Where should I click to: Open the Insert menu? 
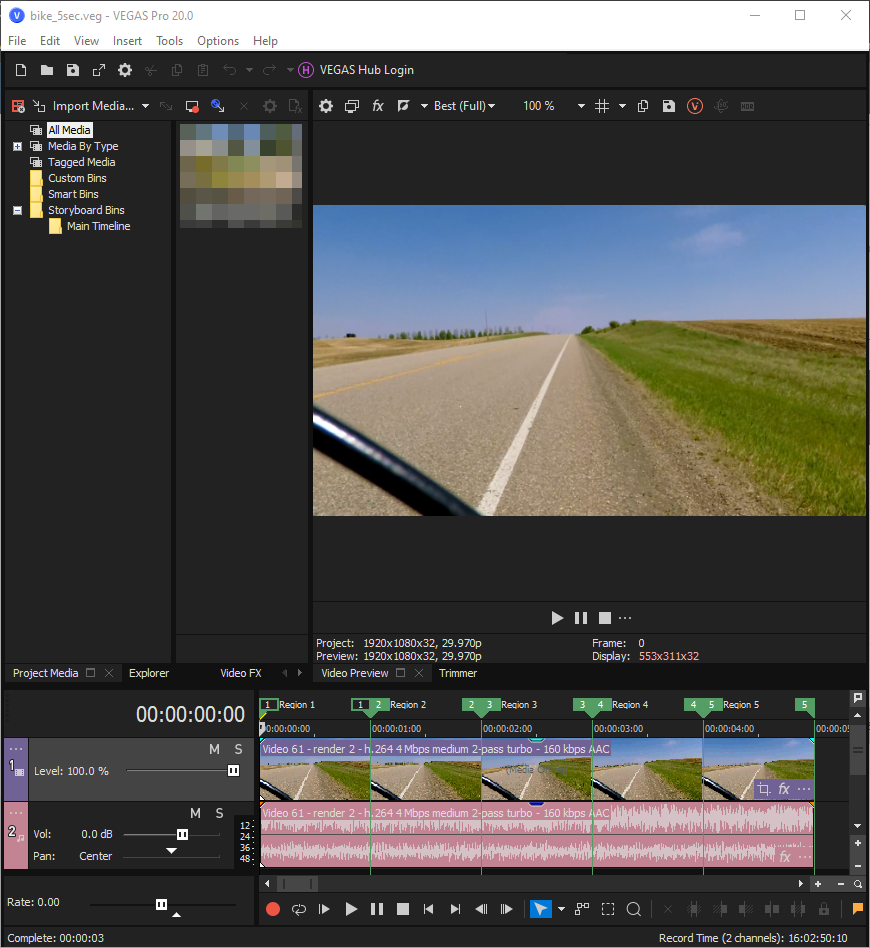[127, 41]
